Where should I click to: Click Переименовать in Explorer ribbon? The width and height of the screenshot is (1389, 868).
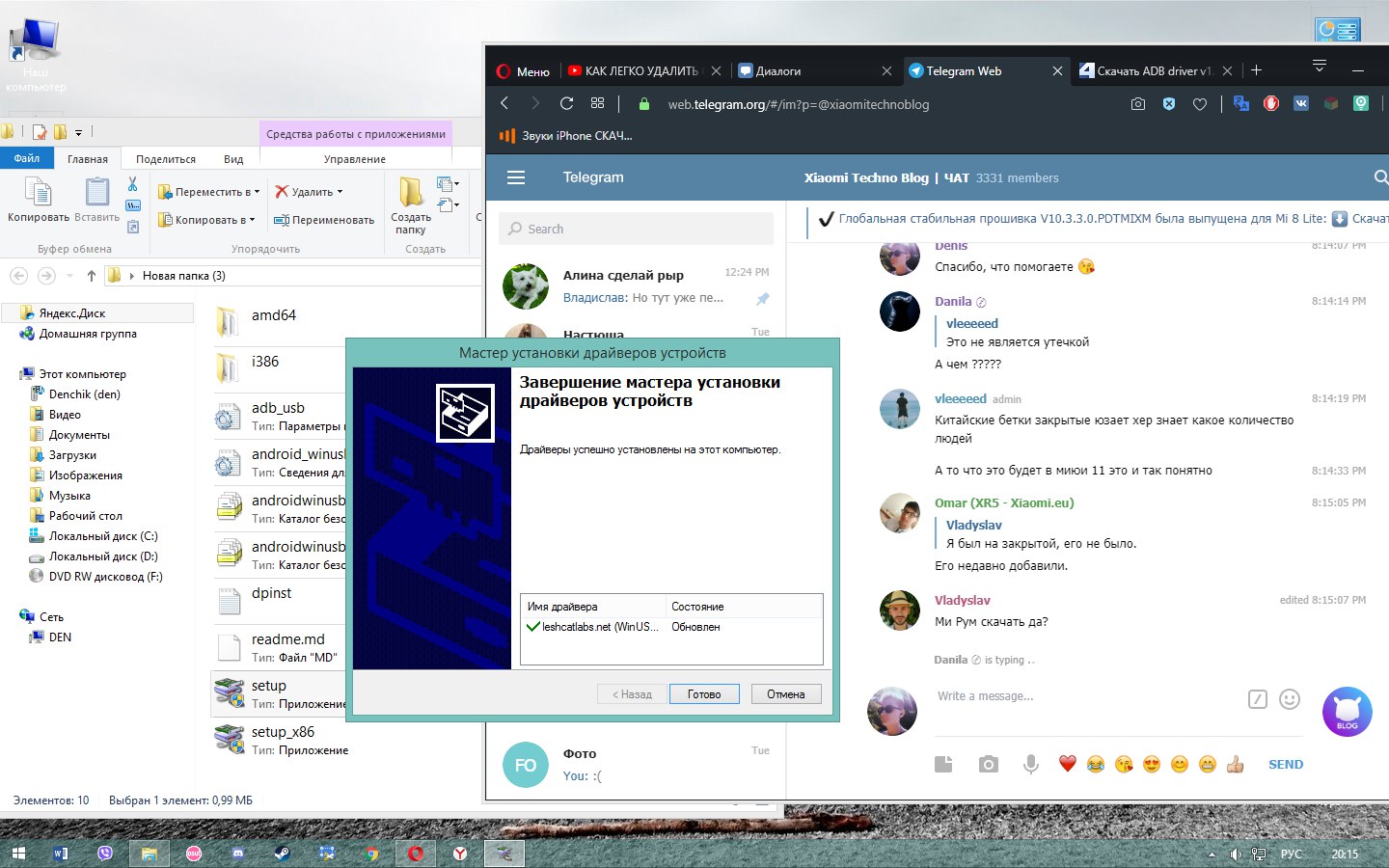point(324,220)
